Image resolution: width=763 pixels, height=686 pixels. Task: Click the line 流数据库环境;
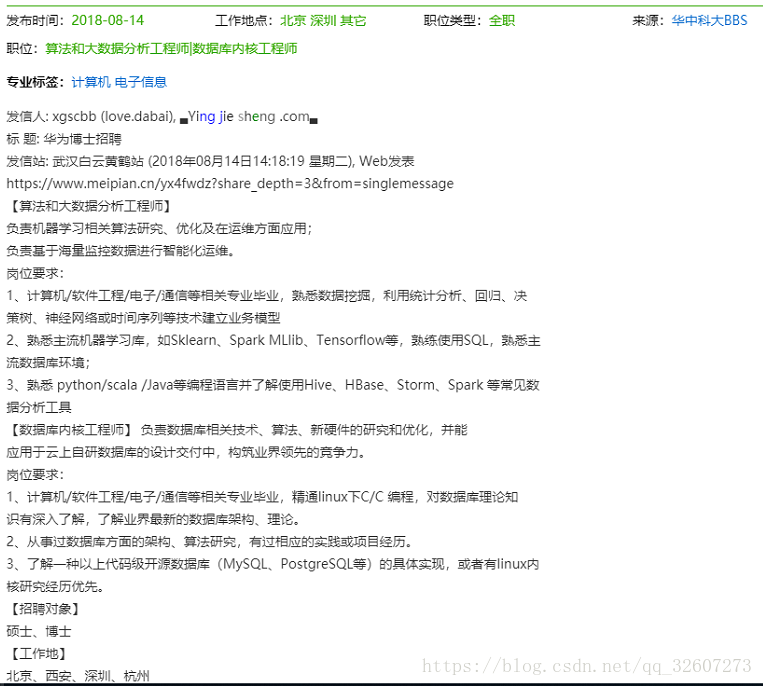pos(48,363)
